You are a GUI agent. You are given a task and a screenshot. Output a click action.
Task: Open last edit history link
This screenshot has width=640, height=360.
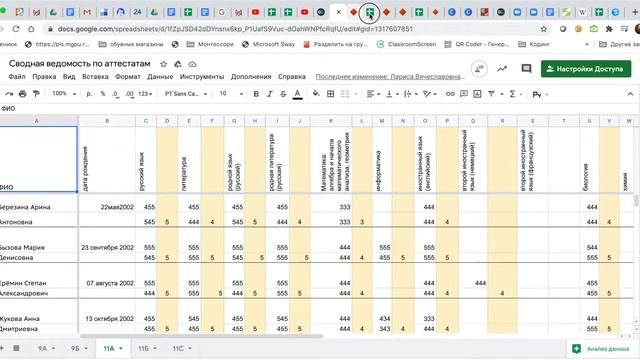tap(390, 77)
